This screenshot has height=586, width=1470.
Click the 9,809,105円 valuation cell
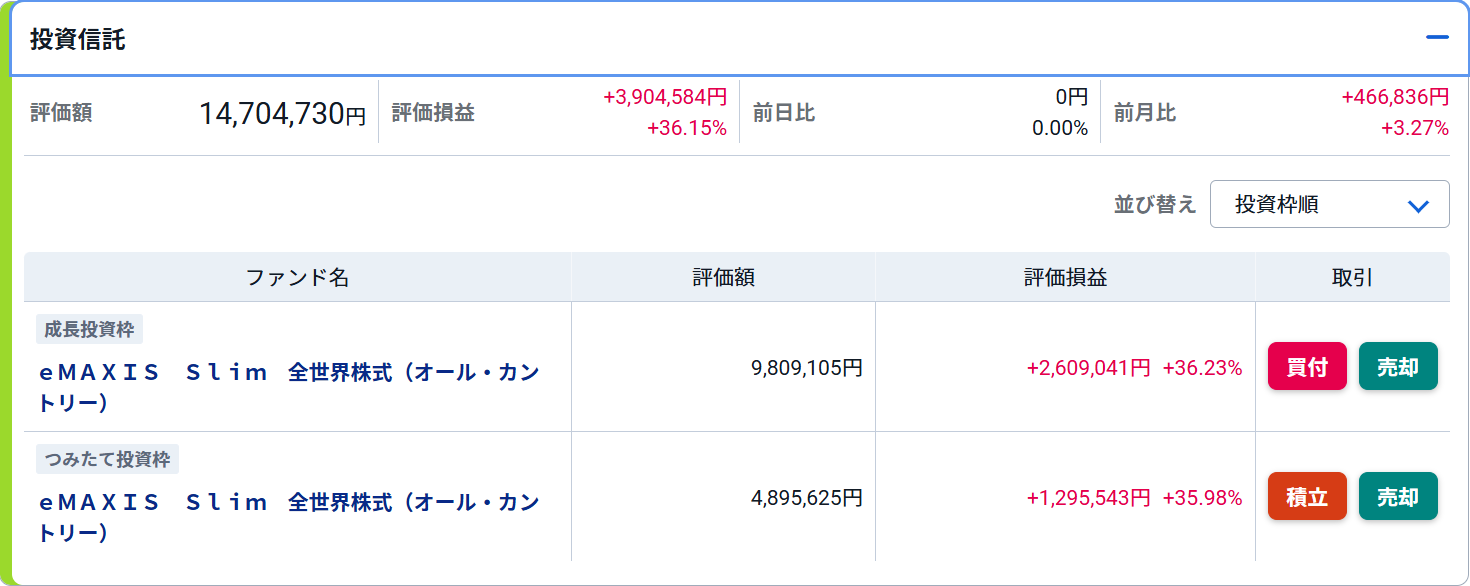(x=807, y=368)
